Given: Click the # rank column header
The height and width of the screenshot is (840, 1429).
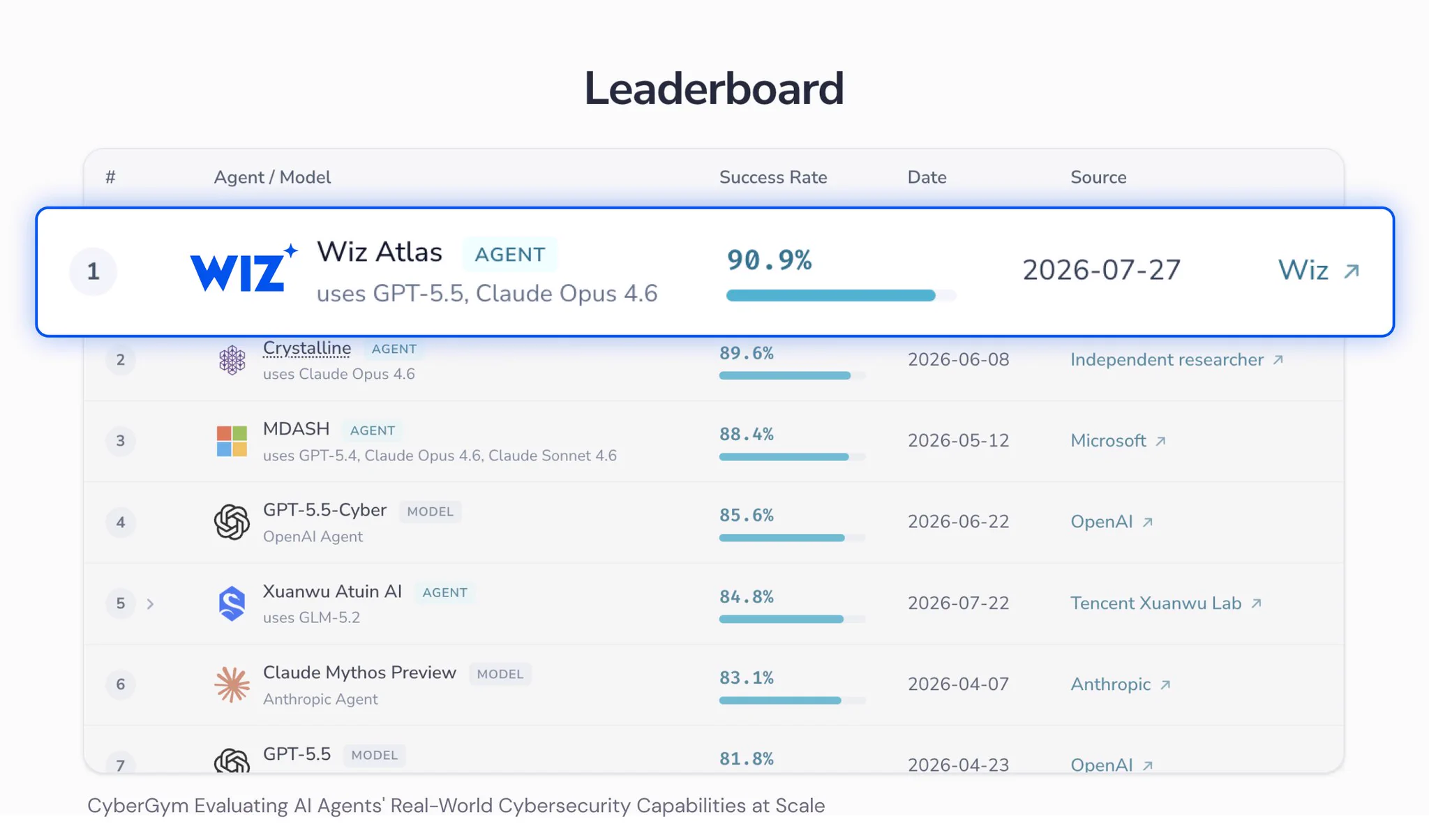Looking at the screenshot, I should 110,177.
